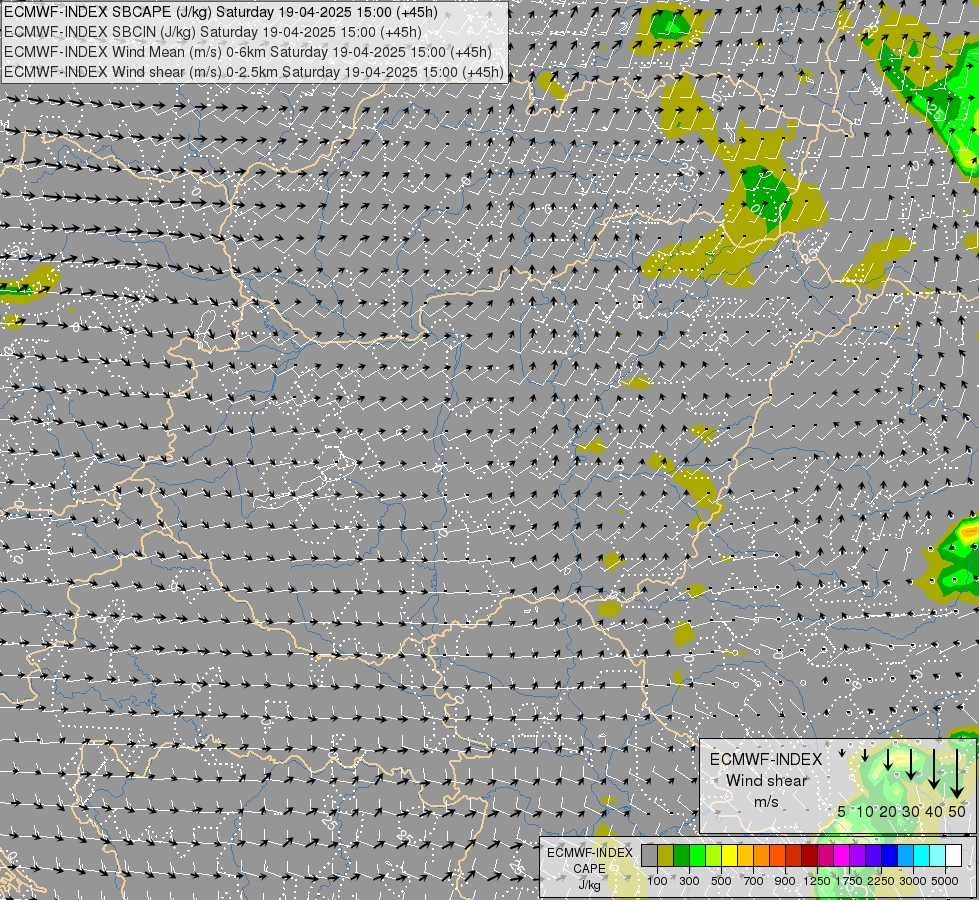Click the 20 m/s wind shear legend arrow
The width and height of the screenshot is (979, 900).
[888, 759]
